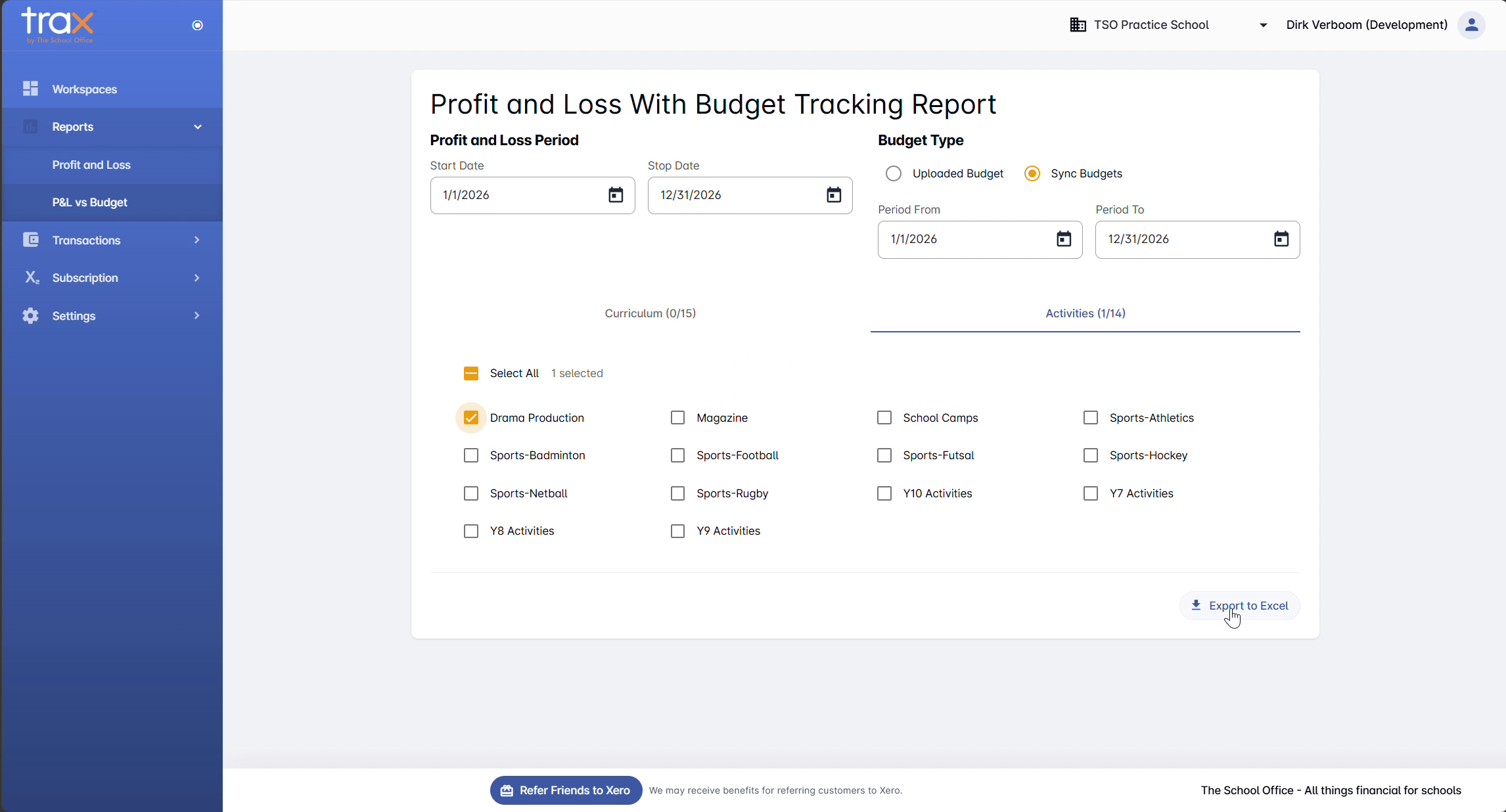
Task: Open Profit and Loss report
Action: point(112,165)
